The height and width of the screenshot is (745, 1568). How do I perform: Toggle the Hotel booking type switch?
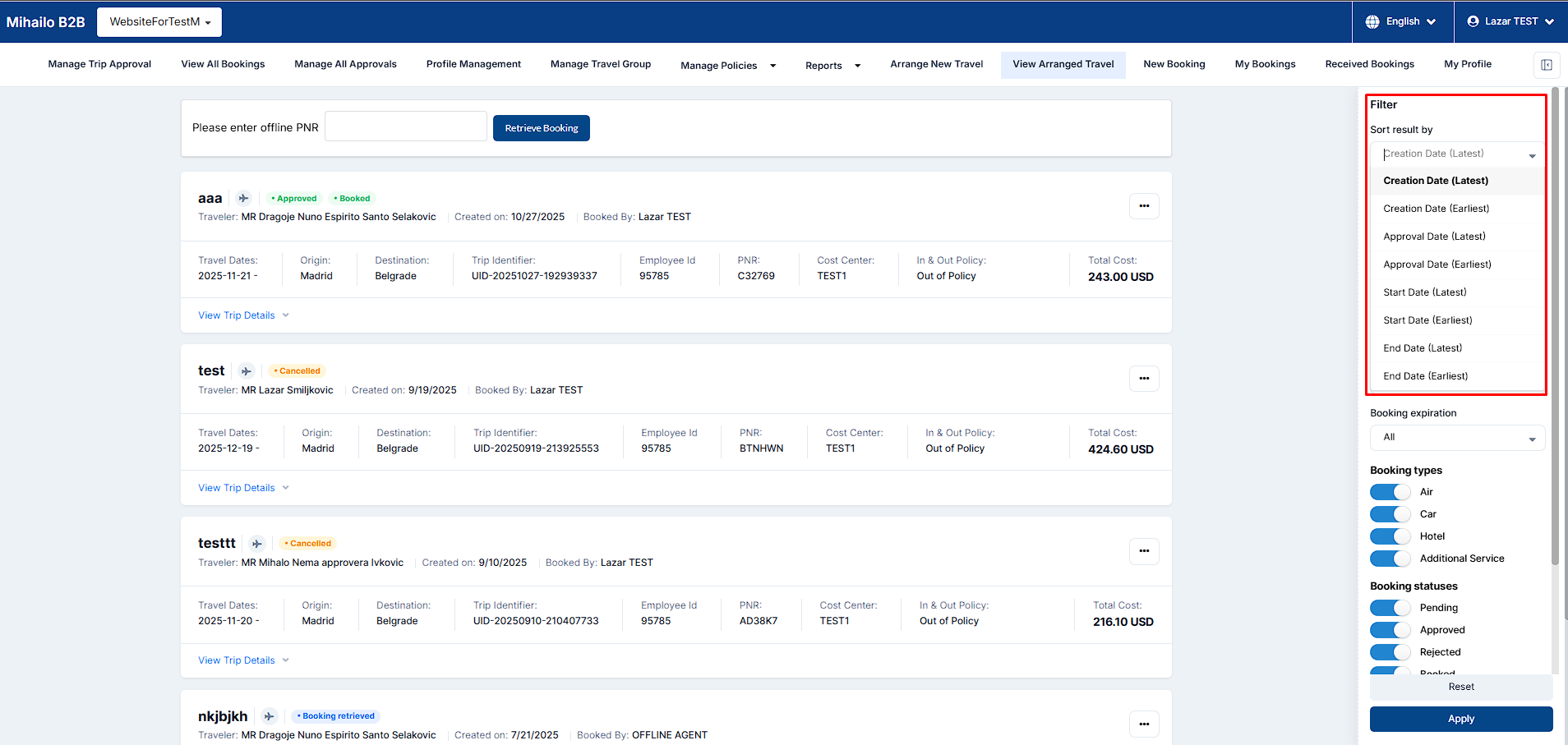(1390, 536)
